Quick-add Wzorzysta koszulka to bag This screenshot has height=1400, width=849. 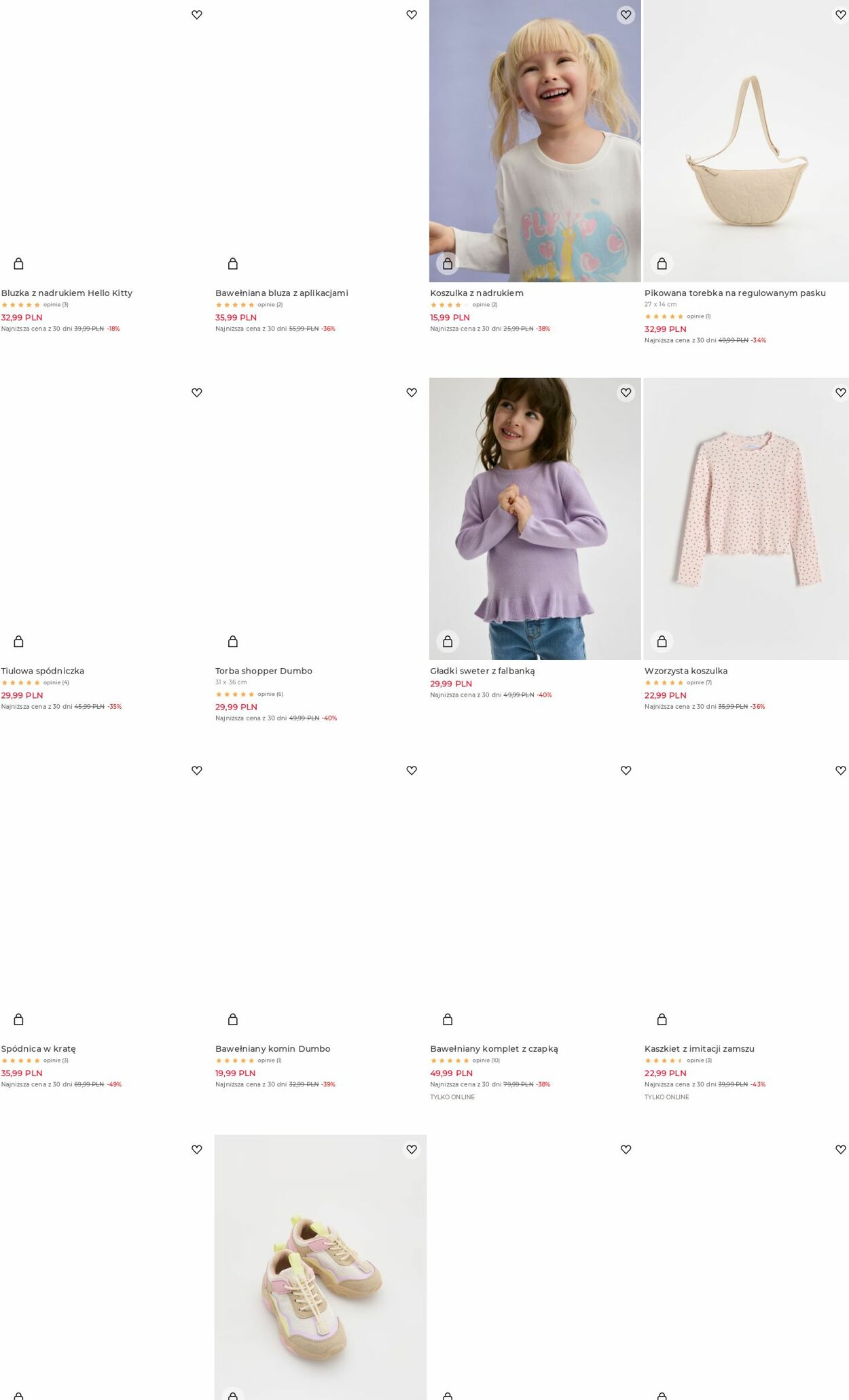(662, 642)
